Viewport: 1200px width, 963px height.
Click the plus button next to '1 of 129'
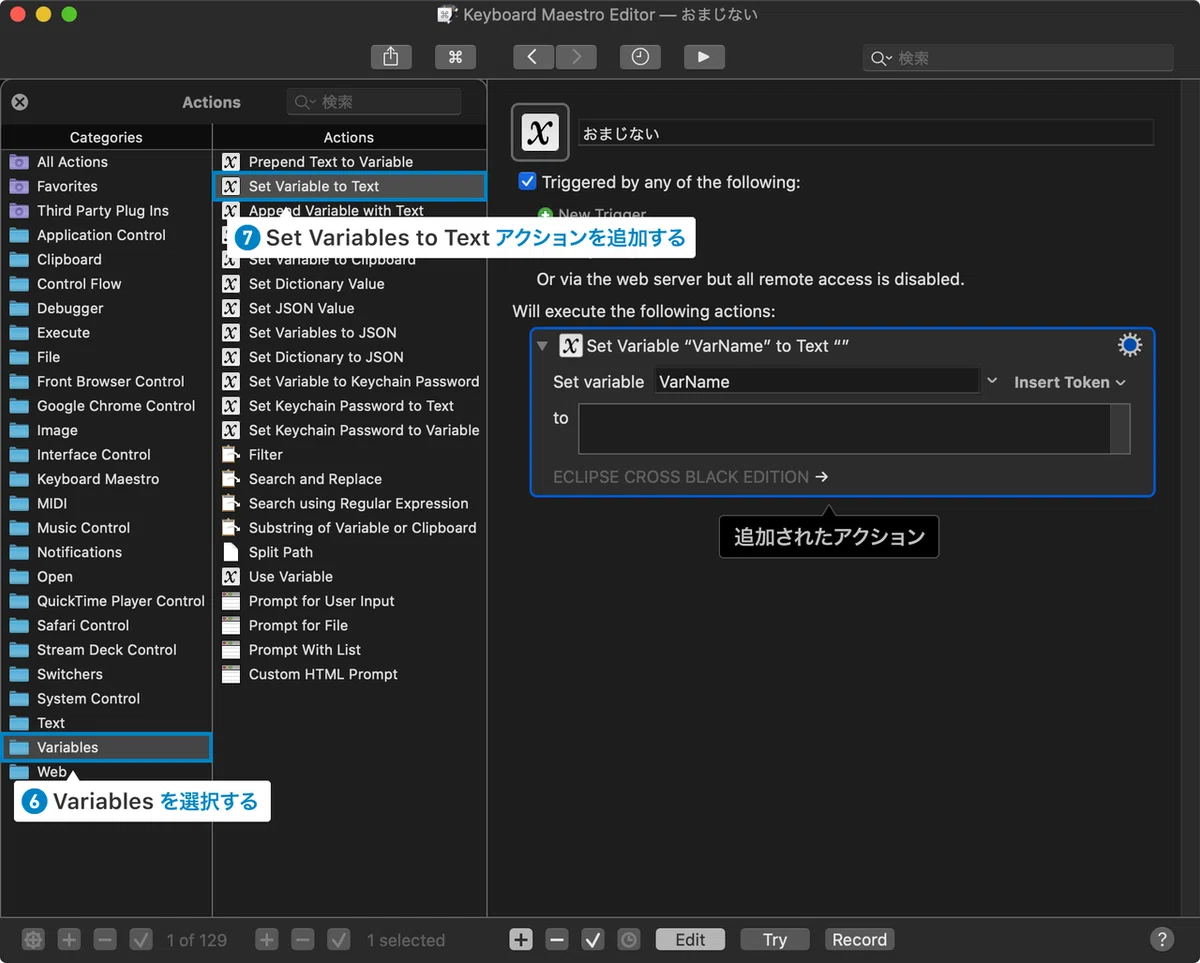tap(69, 939)
